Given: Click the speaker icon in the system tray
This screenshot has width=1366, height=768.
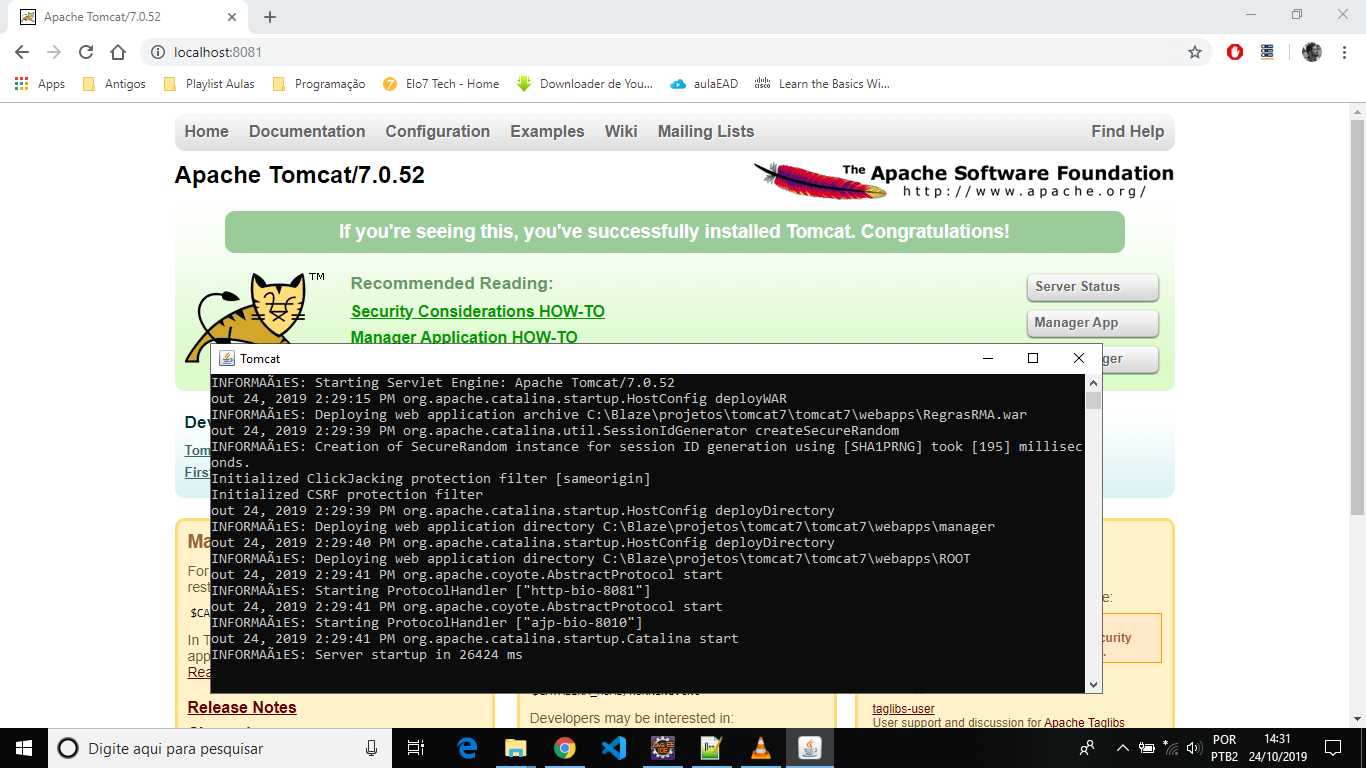Looking at the screenshot, I should tap(1192, 747).
